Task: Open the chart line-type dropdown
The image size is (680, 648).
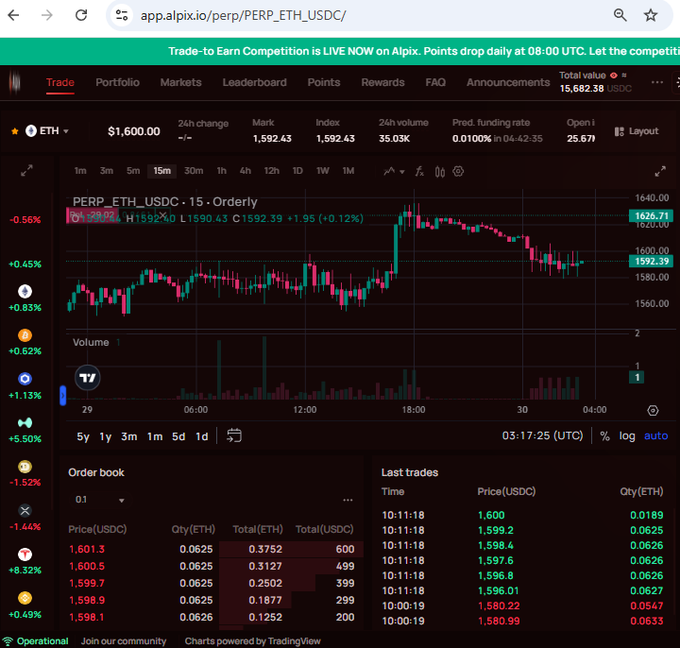Action: (394, 171)
